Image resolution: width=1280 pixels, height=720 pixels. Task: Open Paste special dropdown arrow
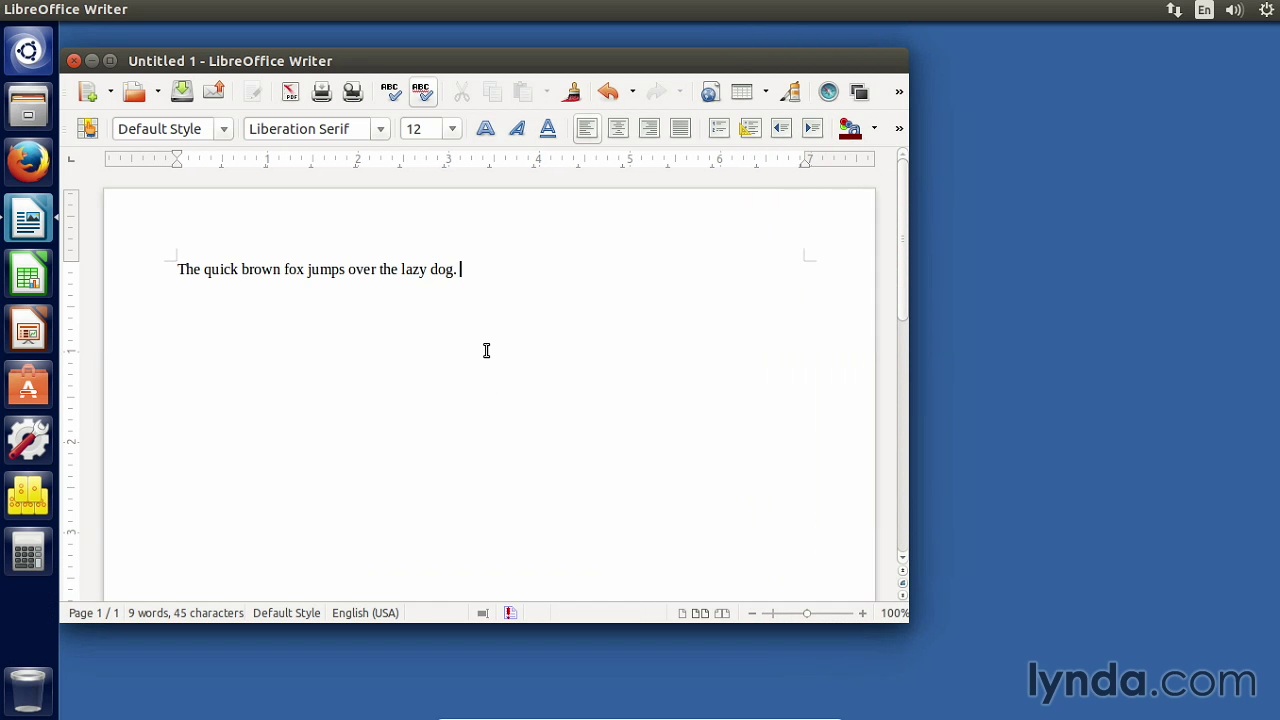(x=546, y=92)
